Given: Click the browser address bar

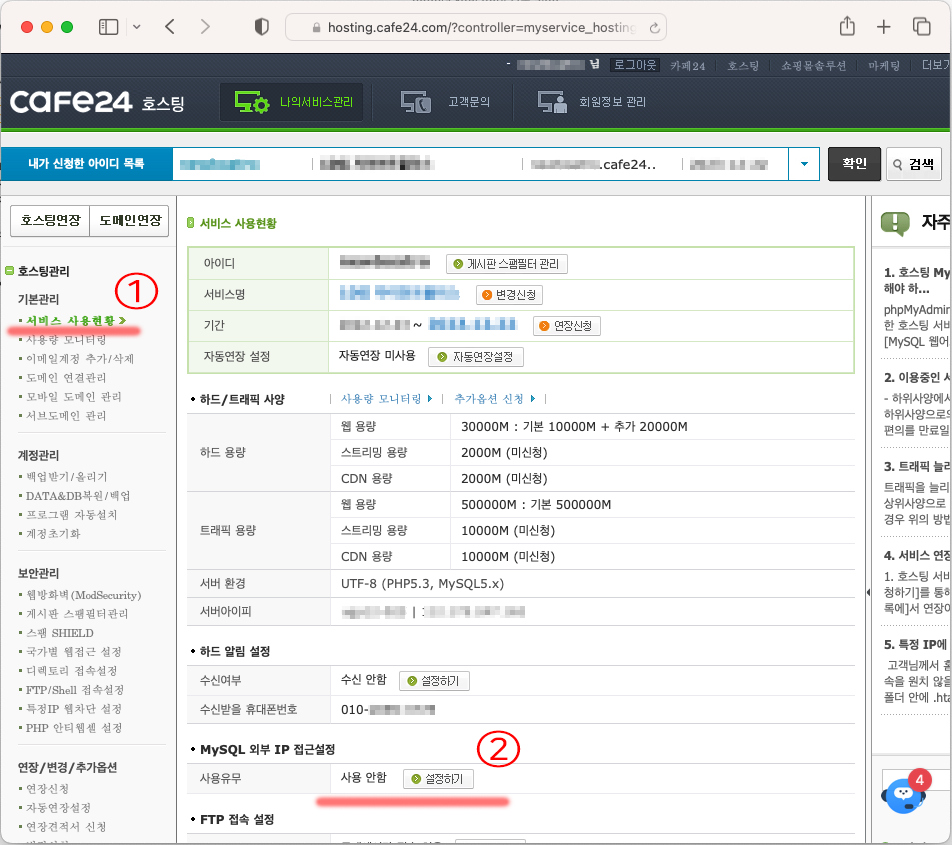Looking at the screenshot, I should click(470, 28).
